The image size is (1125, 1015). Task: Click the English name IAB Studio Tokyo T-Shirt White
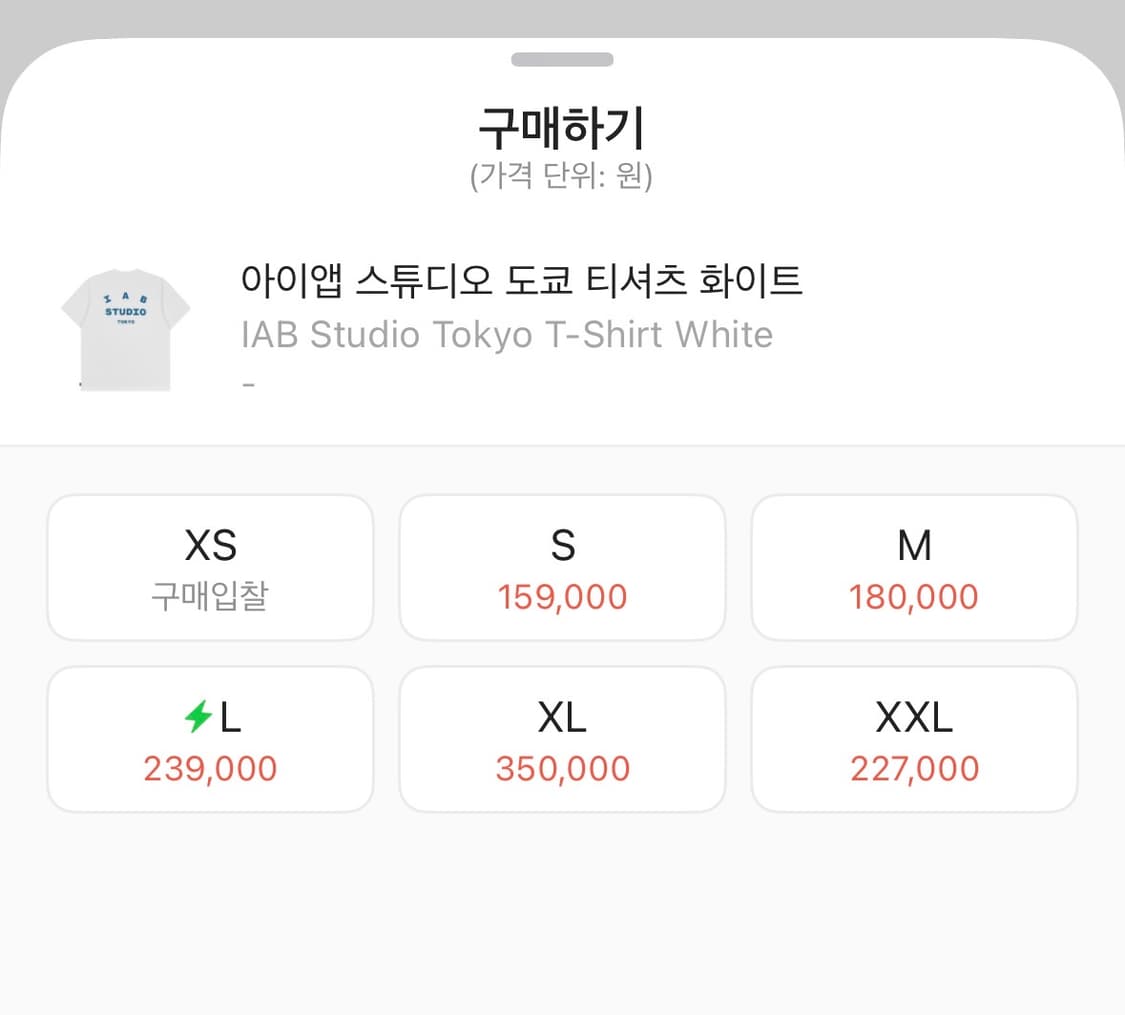(x=506, y=334)
